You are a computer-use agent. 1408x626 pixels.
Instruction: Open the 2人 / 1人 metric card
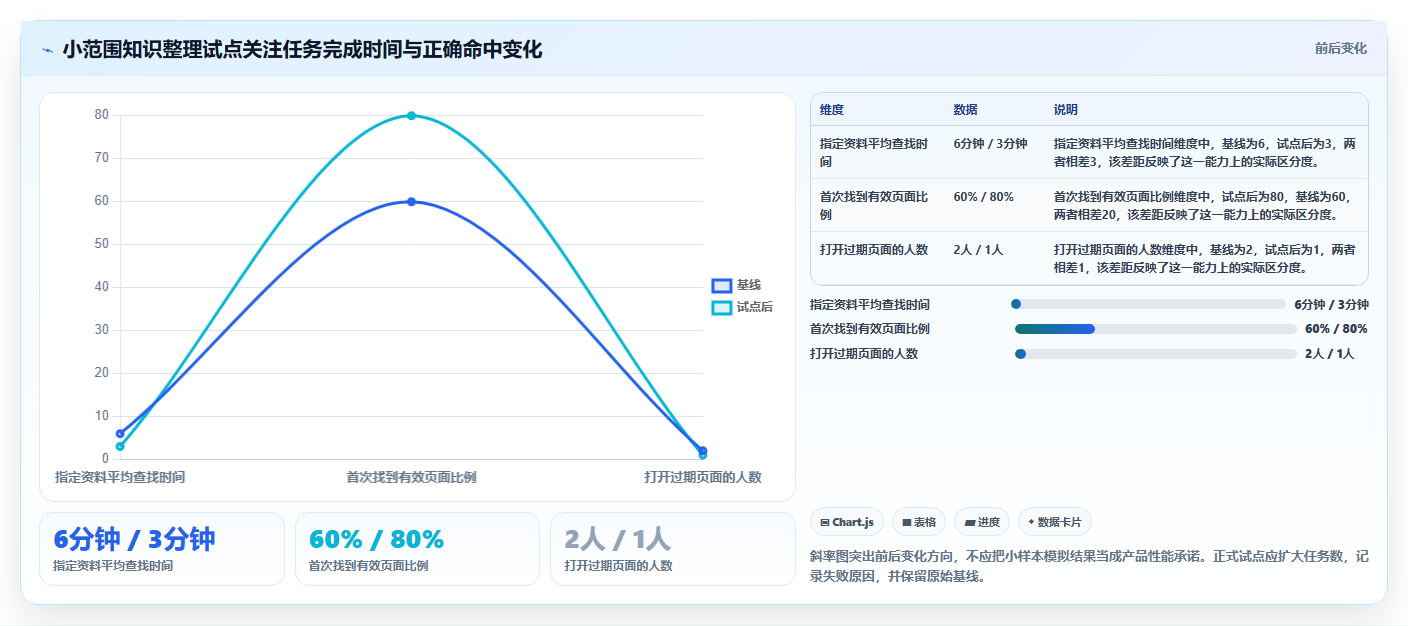673,549
